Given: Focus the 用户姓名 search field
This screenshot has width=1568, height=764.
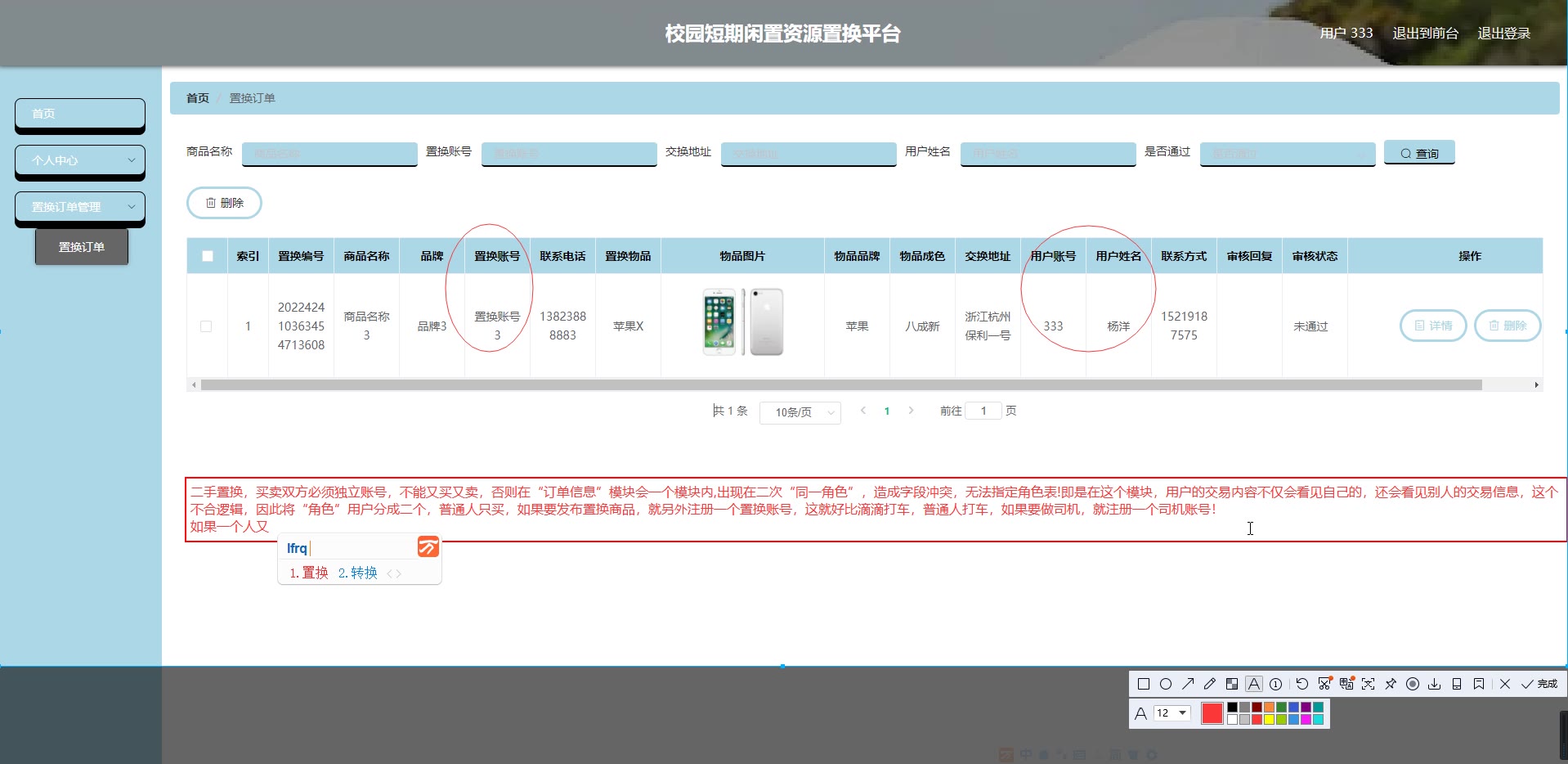Looking at the screenshot, I should 1048,154.
